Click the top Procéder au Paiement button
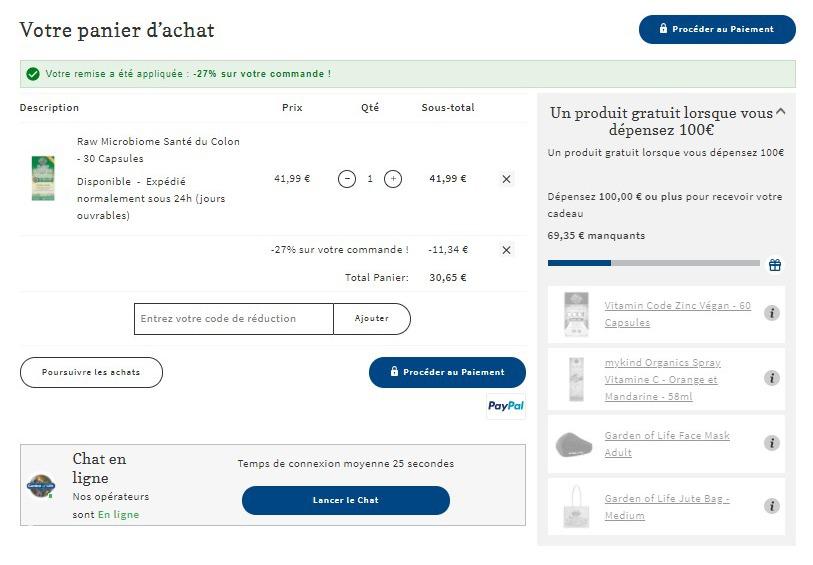Viewport: 813px width, 565px height. [717, 30]
